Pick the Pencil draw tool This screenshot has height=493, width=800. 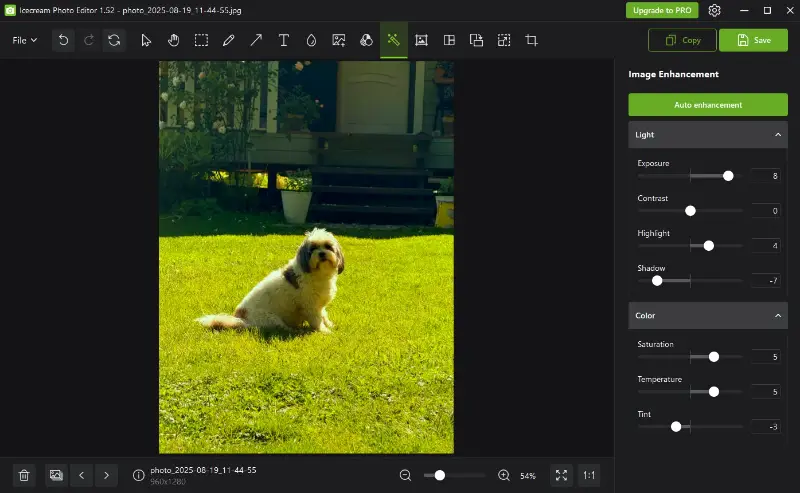229,40
